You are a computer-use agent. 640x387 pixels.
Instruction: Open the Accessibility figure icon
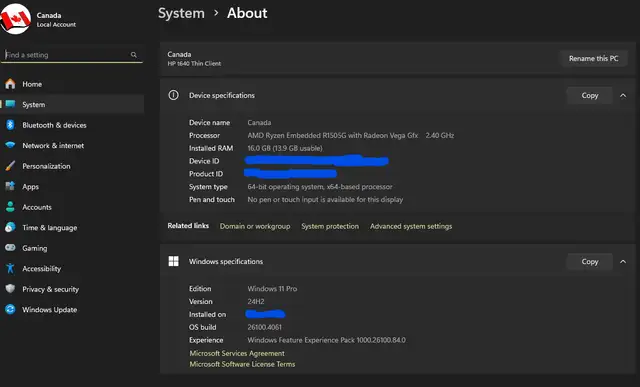click(x=10, y=268)
